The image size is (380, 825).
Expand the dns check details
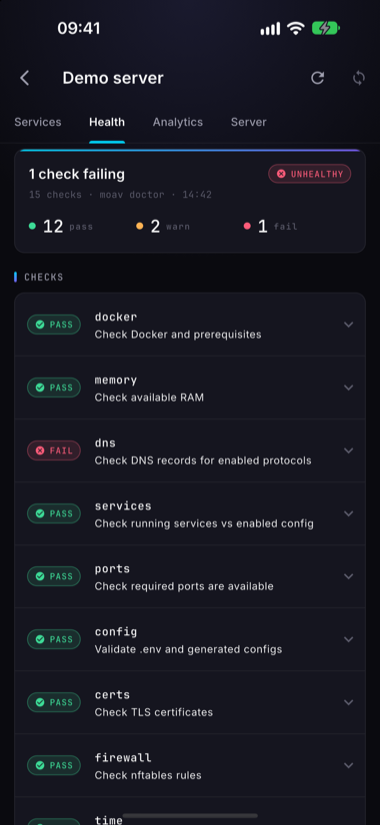tap(348, 450)
